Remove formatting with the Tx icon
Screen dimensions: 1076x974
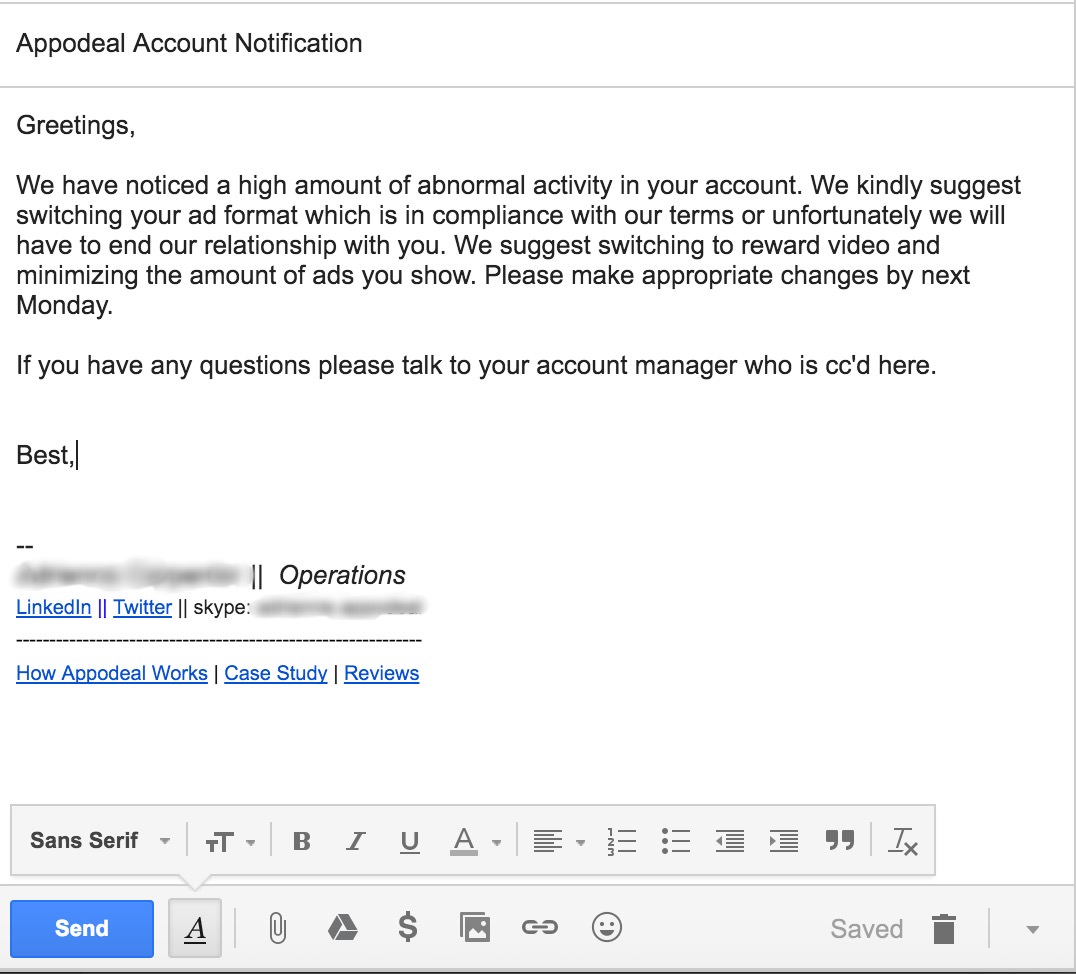tap(902, 841)
